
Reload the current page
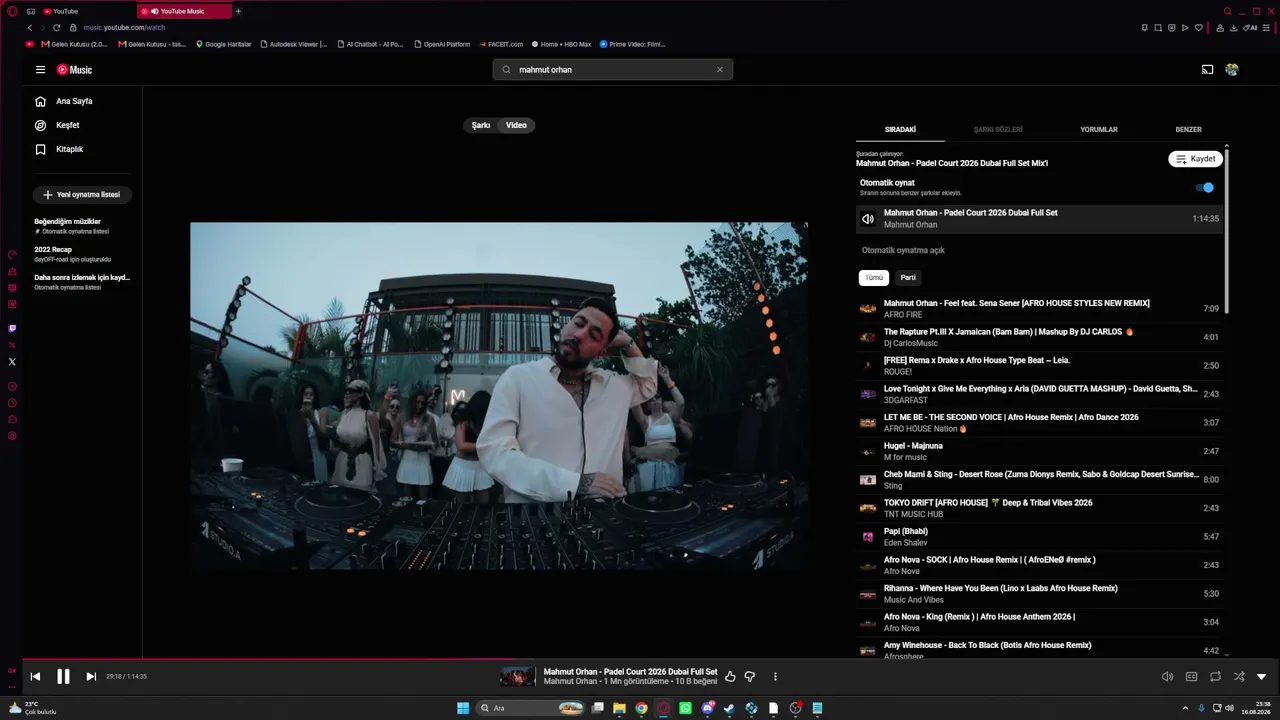click(x=57, y=28)
